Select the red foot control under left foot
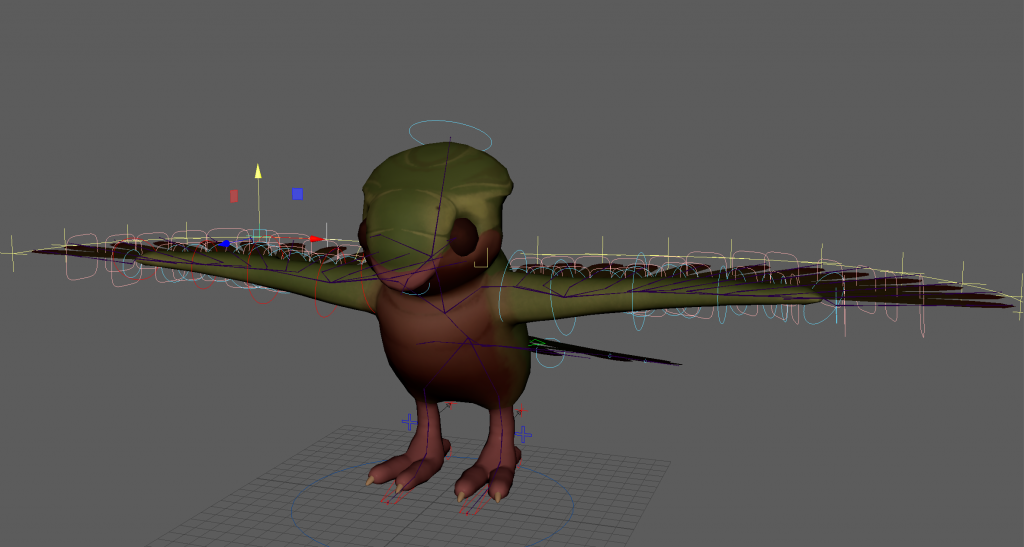Viewport: 1024px width, 547px height. [x=390, y=497]
